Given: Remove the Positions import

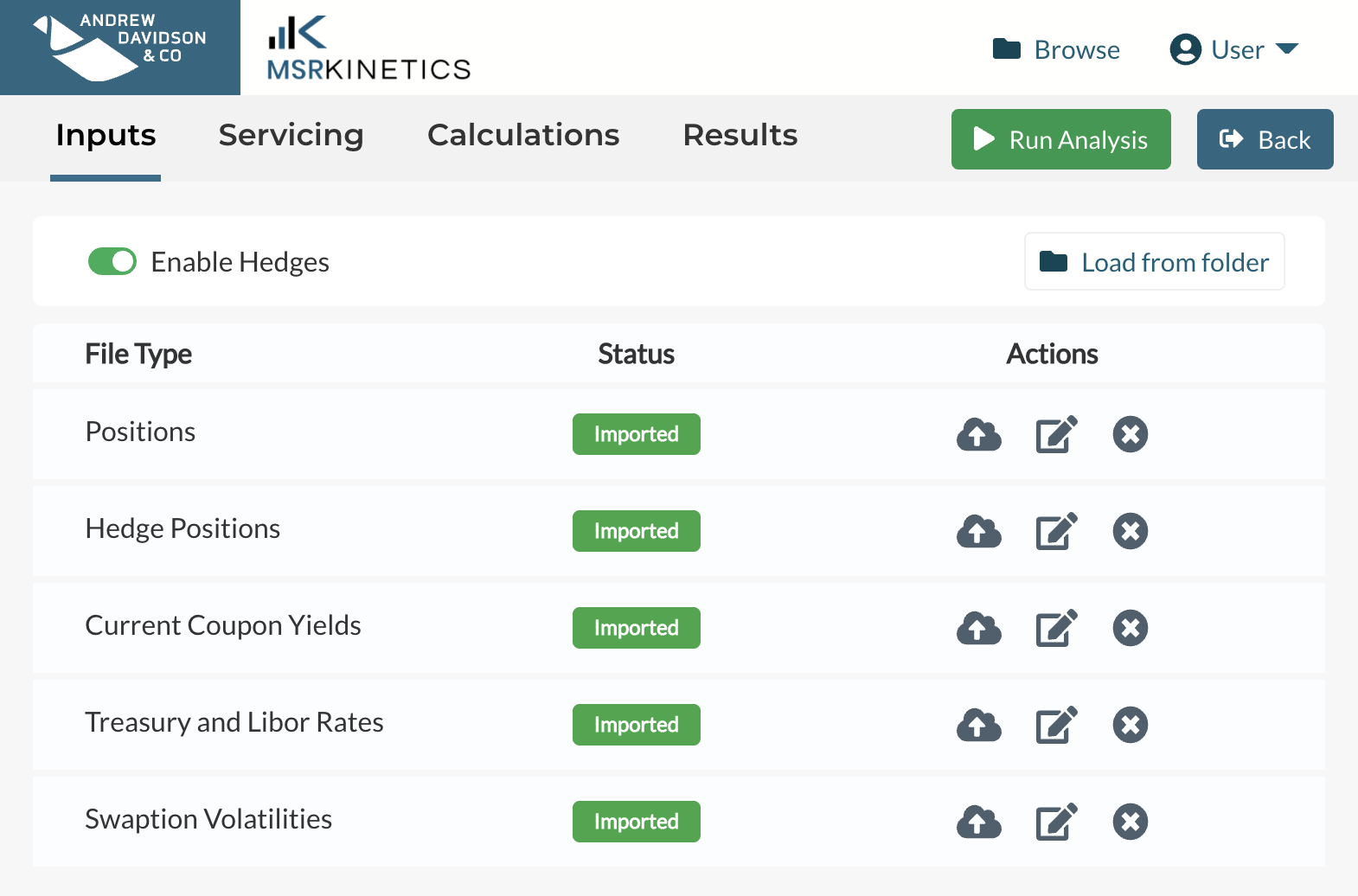Looking at the screenshot, I should tap(1131, 434).
